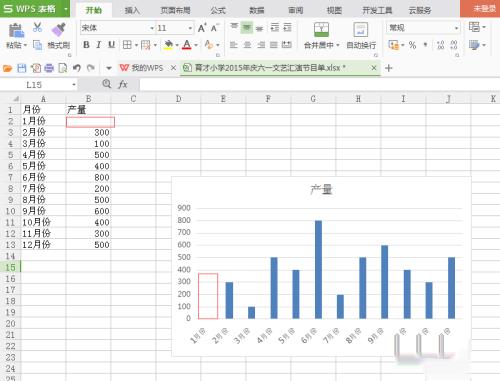Click the Auto Wrap Text icon
500x381 pixels.
coord(361,29)
